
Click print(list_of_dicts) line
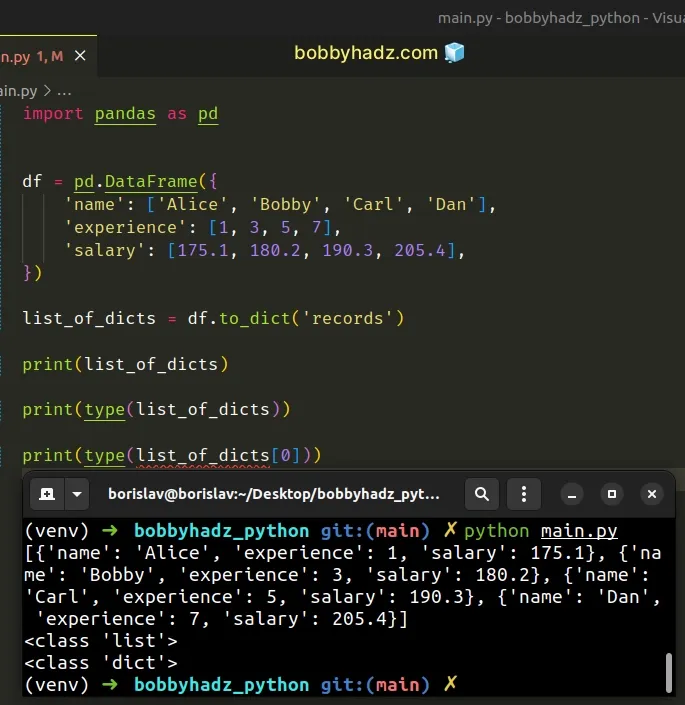click(125, 364)
